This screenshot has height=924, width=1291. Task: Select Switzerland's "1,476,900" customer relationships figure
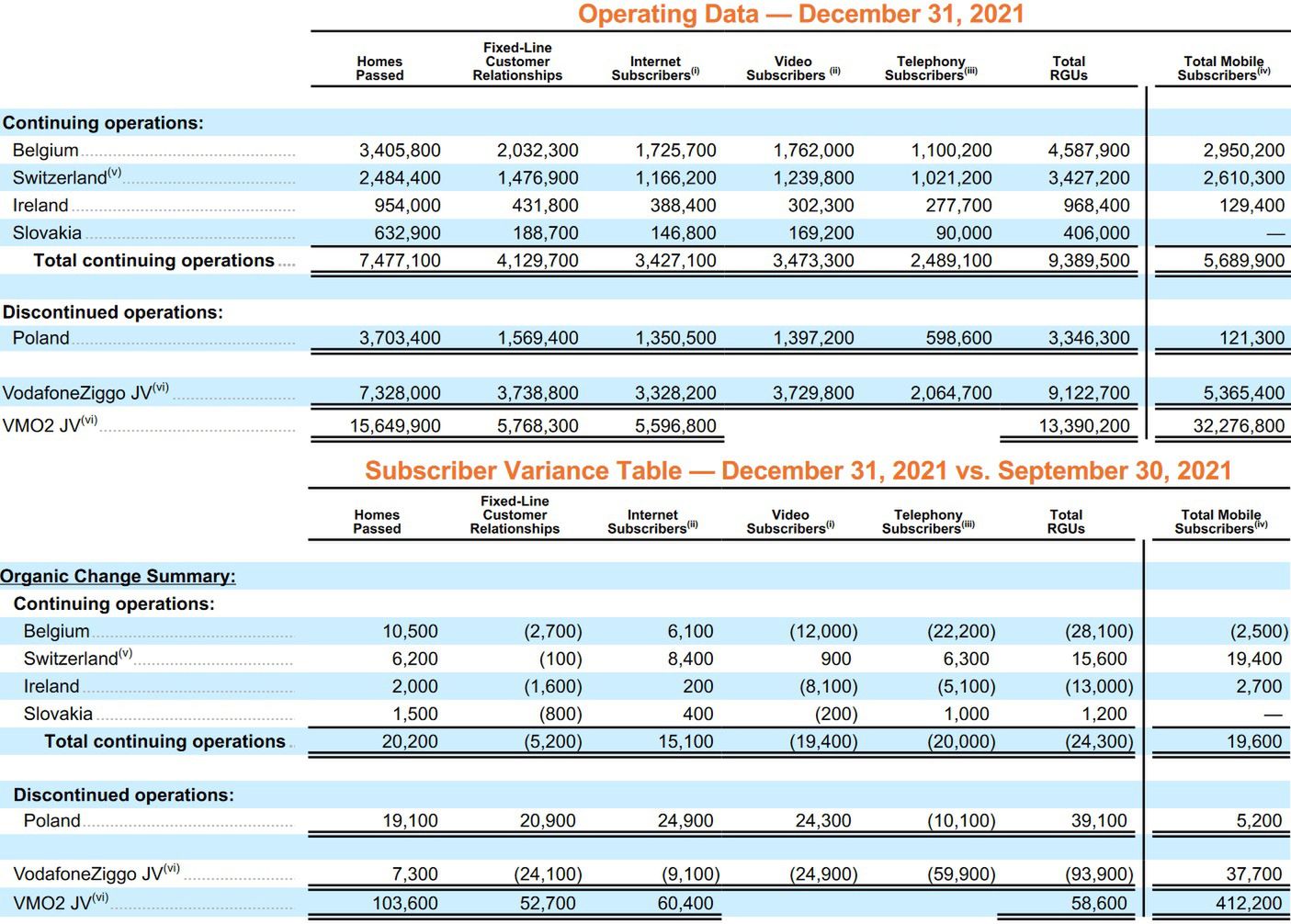538,177
